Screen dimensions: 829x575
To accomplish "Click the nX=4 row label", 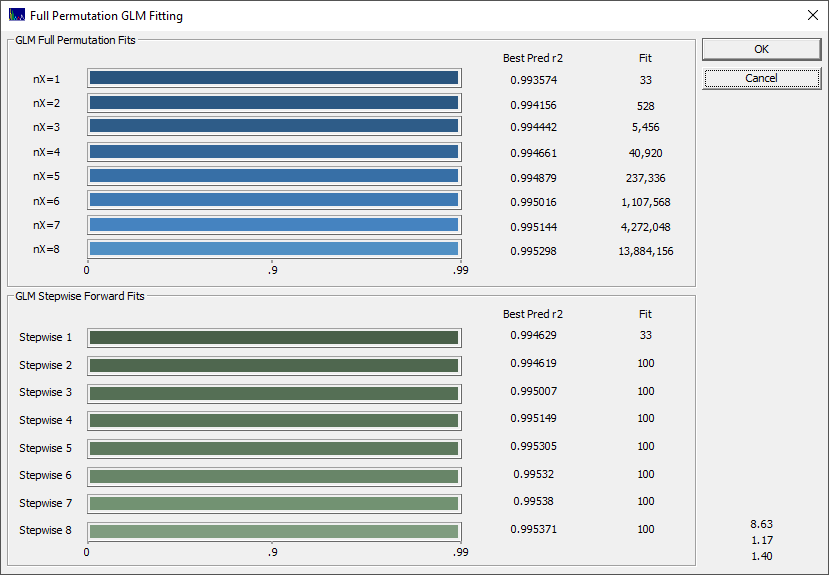I will pos(47,152).
